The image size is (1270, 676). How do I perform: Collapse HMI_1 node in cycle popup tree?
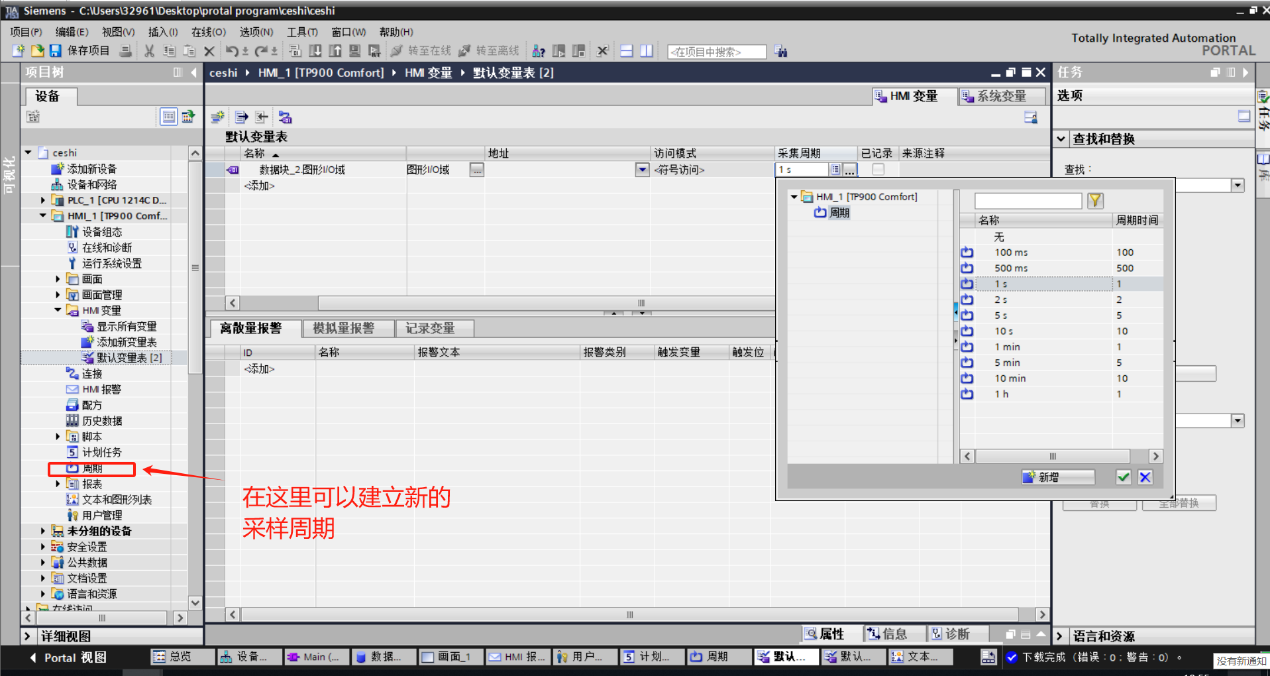[794, 197]
